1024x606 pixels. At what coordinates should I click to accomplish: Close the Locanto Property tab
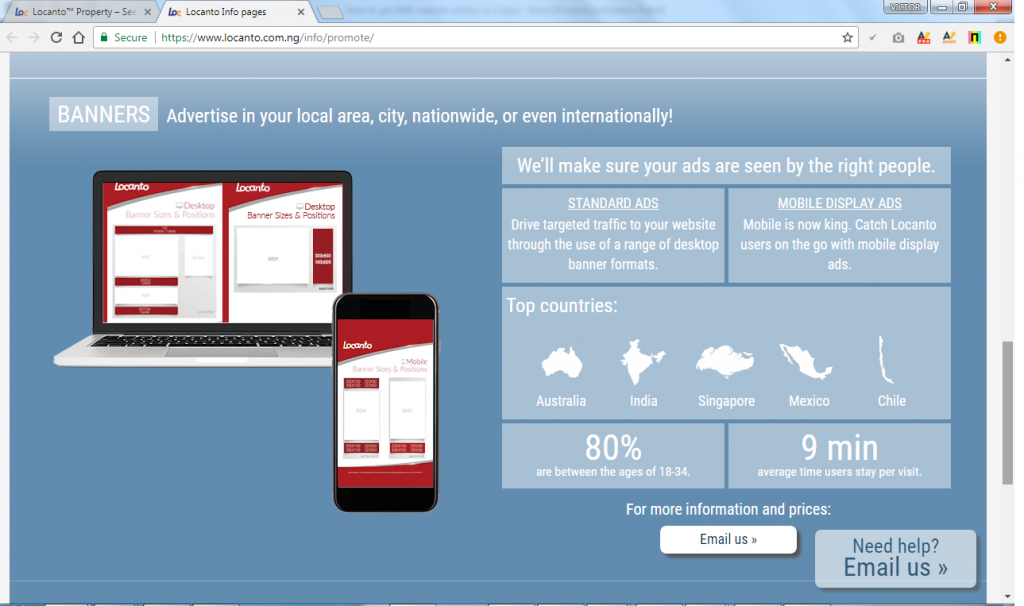click(x=147, y=12)
